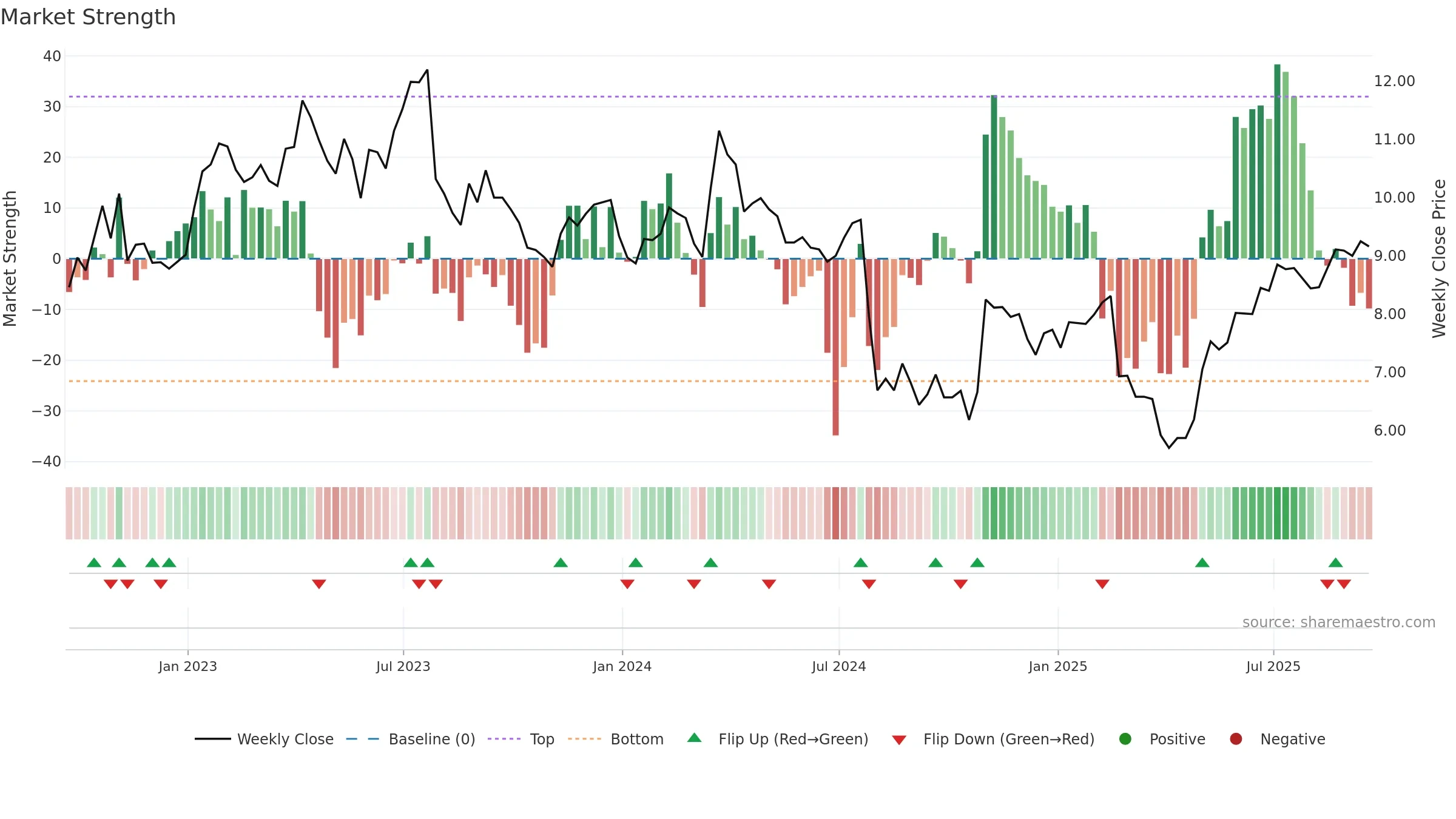This screenshot has width=1456, height=819.
Task: Toggle the Weekly Close legend entry
Action: point(265,739)
